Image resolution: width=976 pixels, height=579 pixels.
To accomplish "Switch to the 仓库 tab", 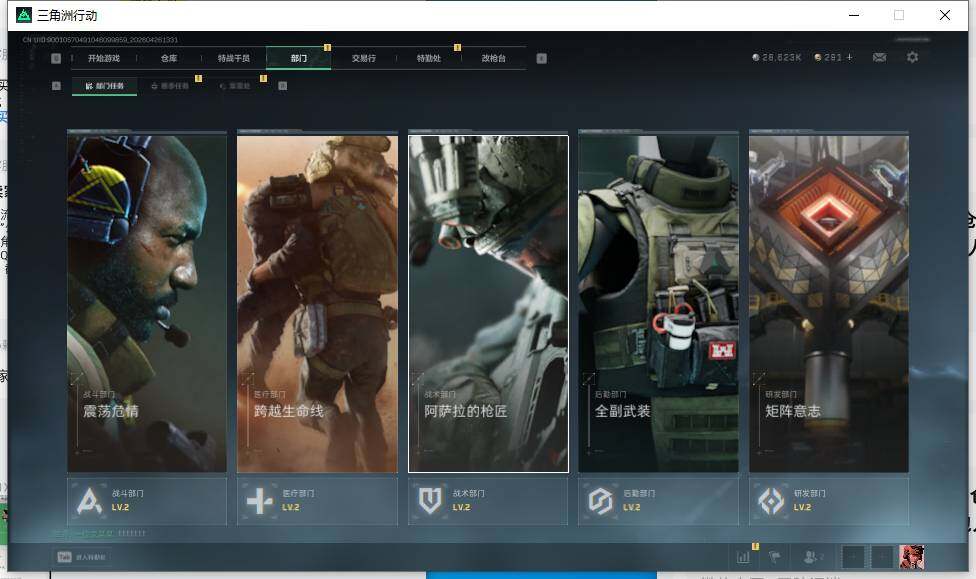I will point(169,58).
